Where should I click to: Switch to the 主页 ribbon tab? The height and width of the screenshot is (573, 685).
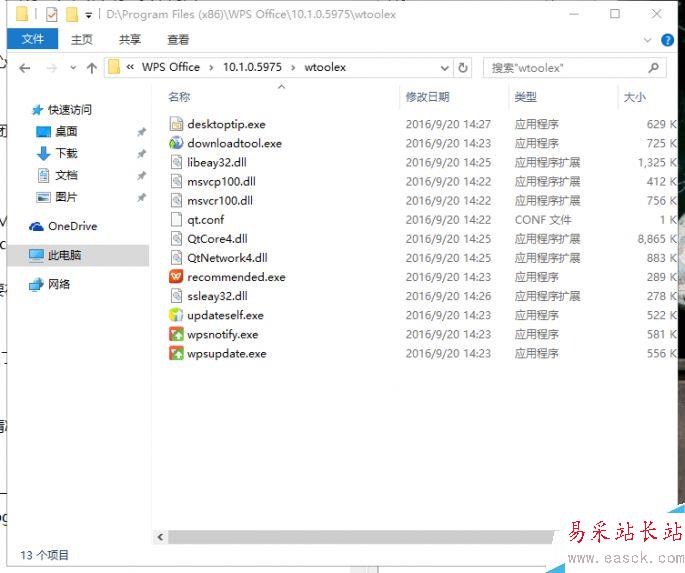(x=82, y=40)
